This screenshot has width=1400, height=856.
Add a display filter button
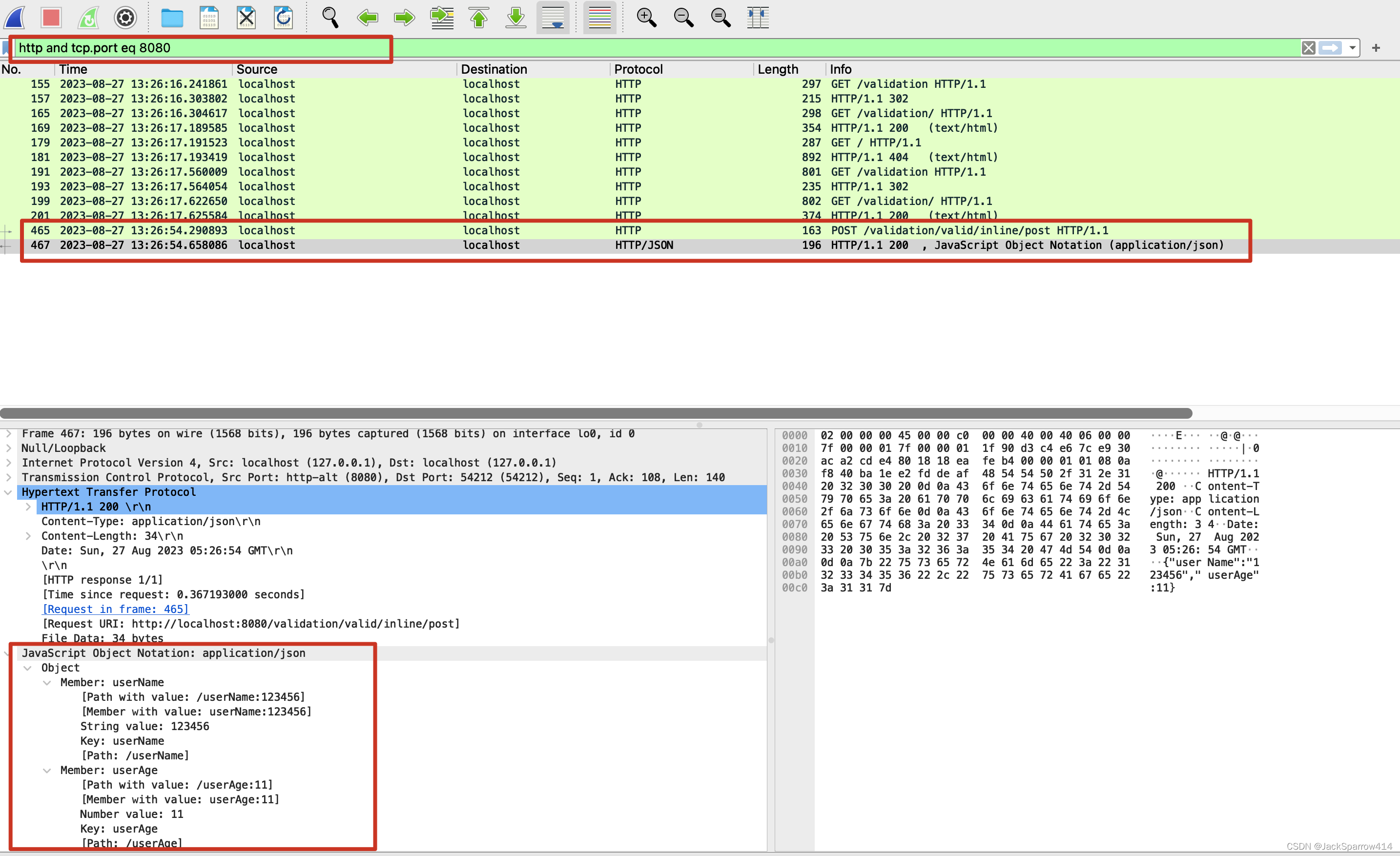coord(1376,48)
